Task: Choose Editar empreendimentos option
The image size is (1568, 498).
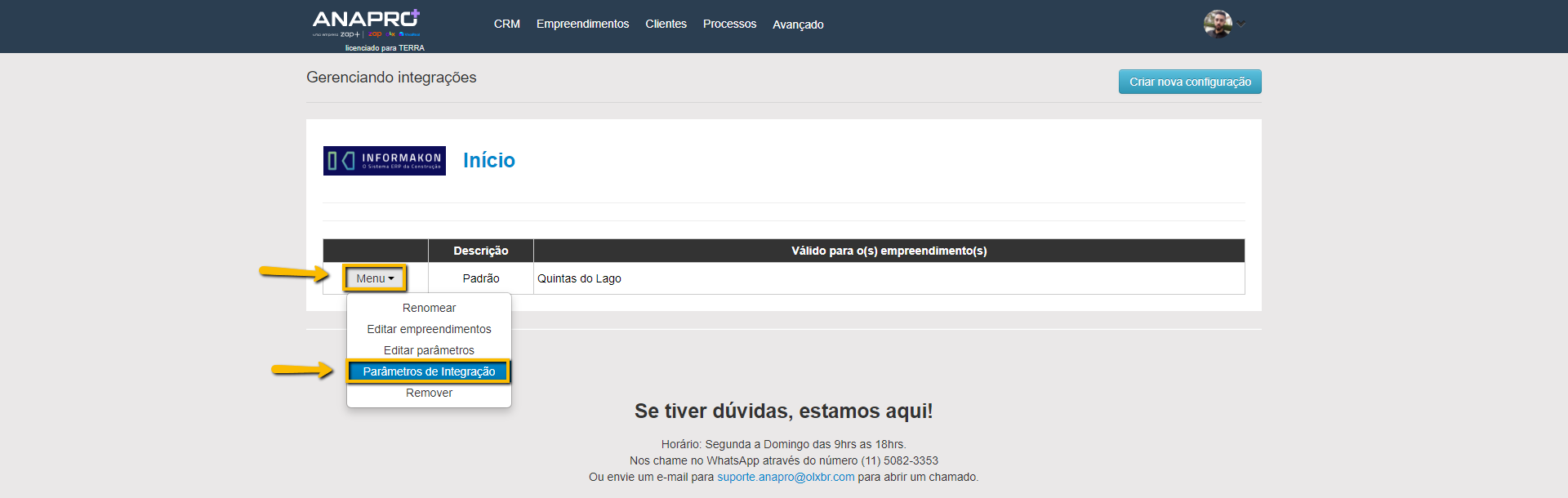Action: tap(429, 329)
